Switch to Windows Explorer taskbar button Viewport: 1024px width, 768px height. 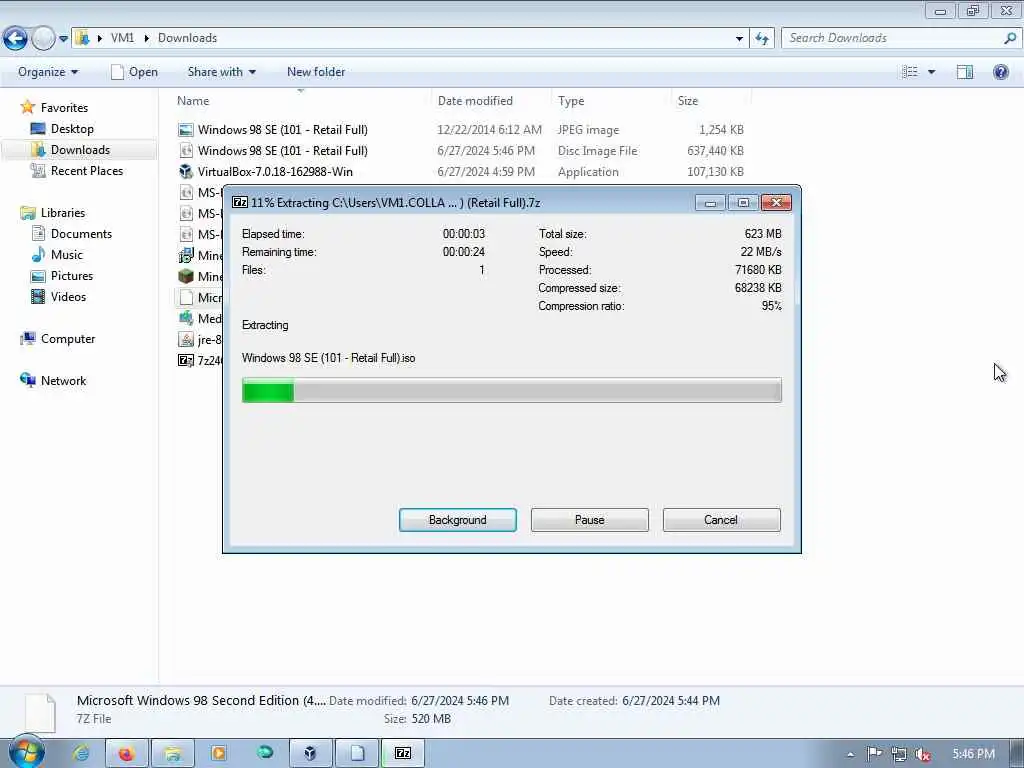(x=172, y=754)
